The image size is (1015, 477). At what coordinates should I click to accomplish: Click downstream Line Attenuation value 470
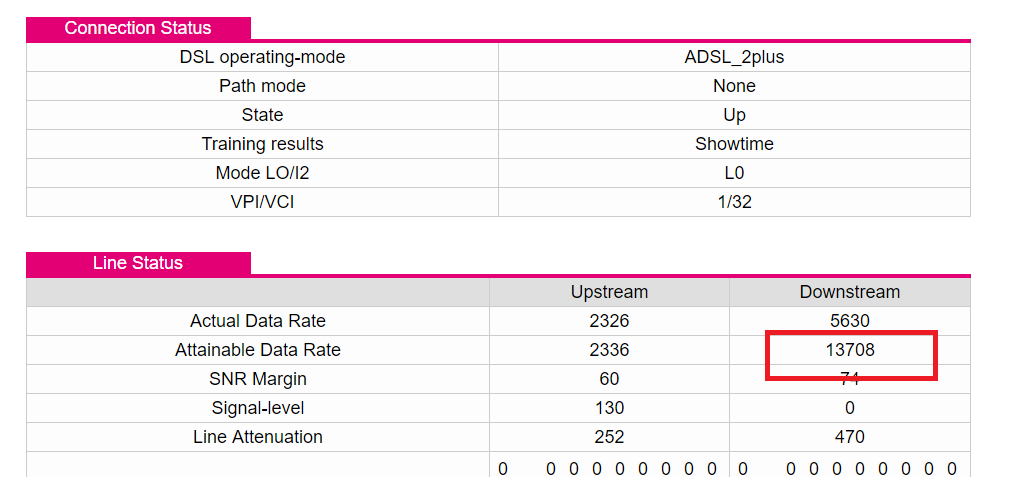click(x=849, y=437)
